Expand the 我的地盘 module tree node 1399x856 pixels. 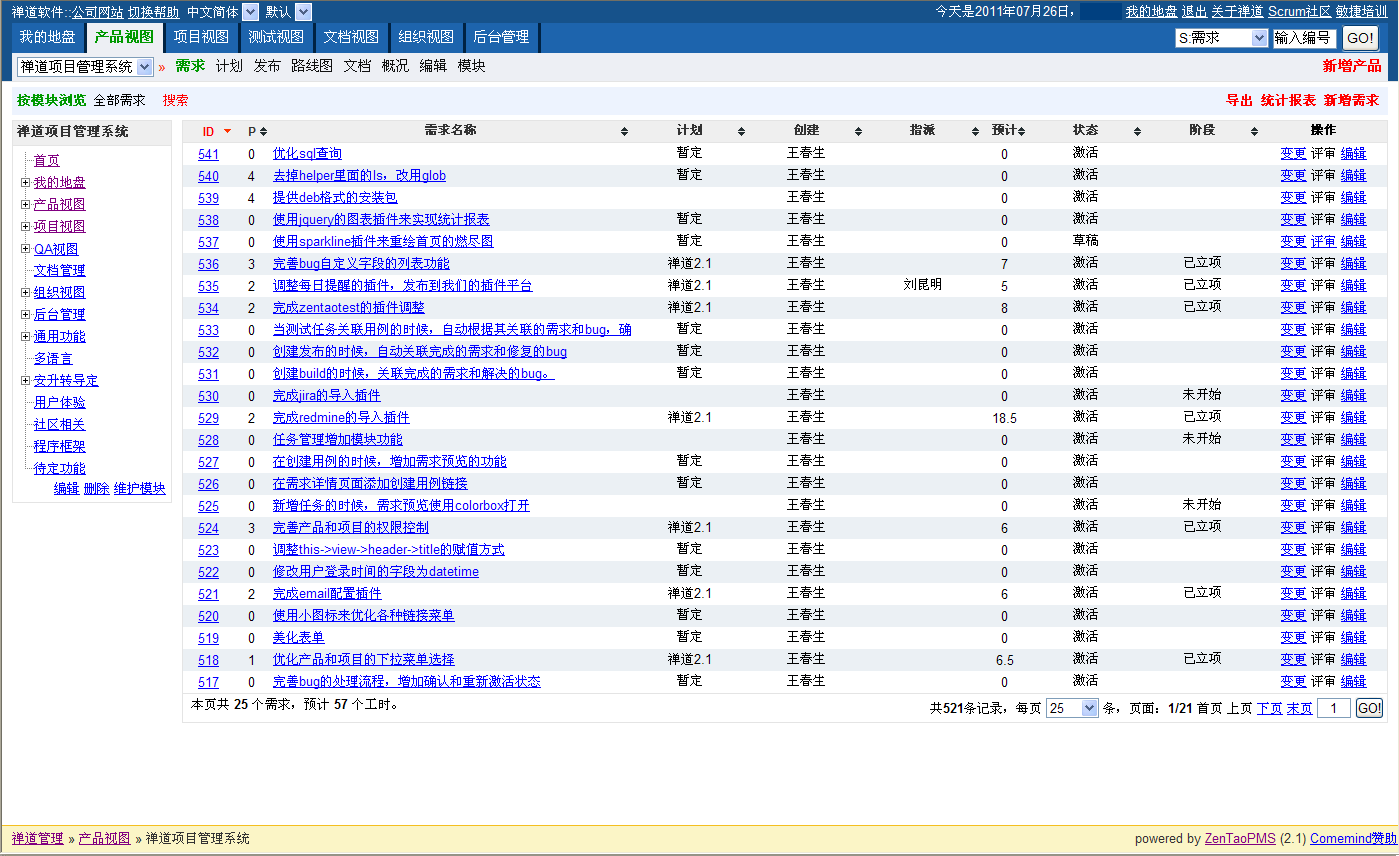(x=25, y=182)
